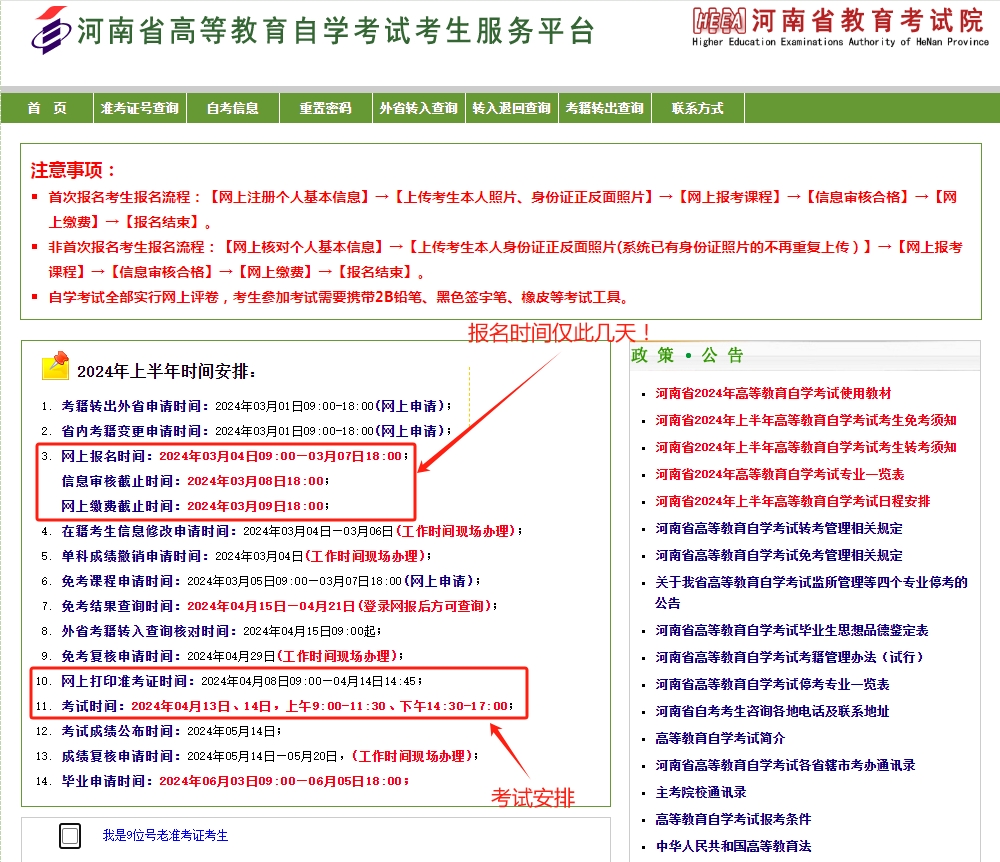Click the platform logo icon at top-left

click(x=52, y=30)
